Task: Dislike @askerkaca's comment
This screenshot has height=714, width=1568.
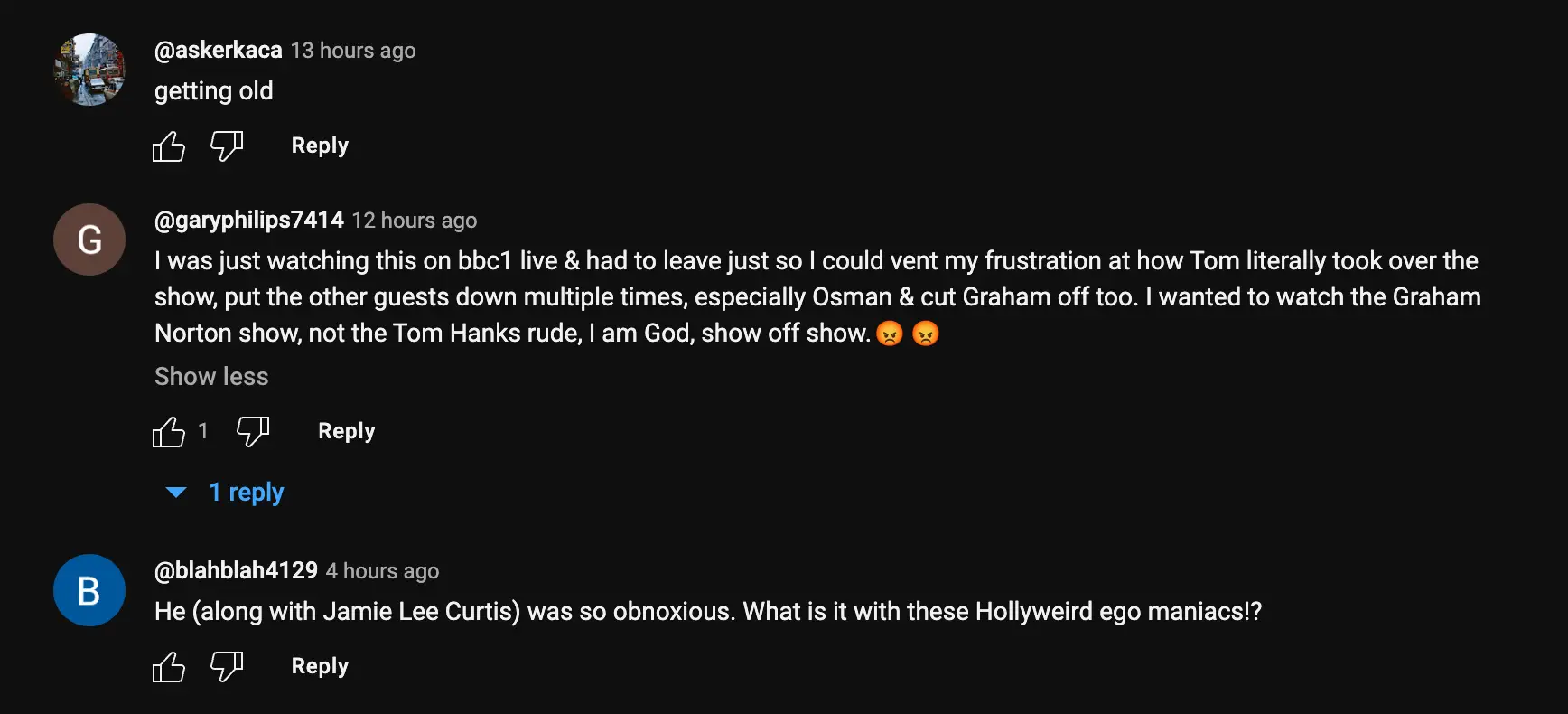Action: point(226,146)
